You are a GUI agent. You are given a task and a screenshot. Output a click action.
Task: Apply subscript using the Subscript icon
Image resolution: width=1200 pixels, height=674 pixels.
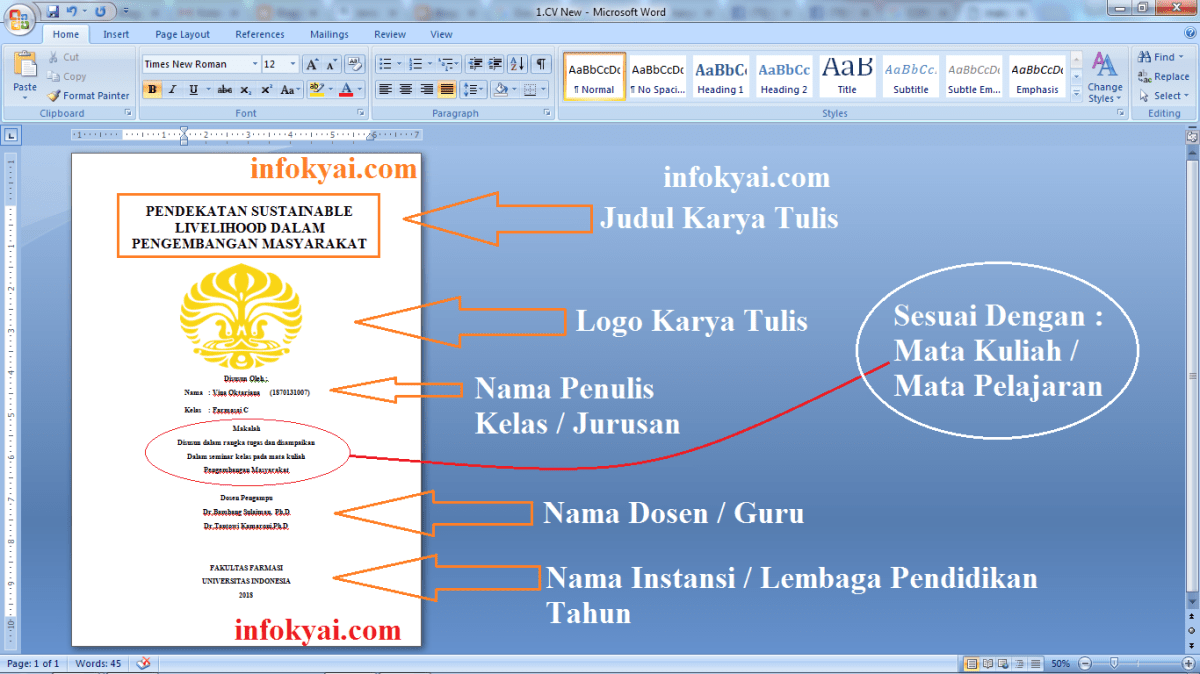(244, 89)
